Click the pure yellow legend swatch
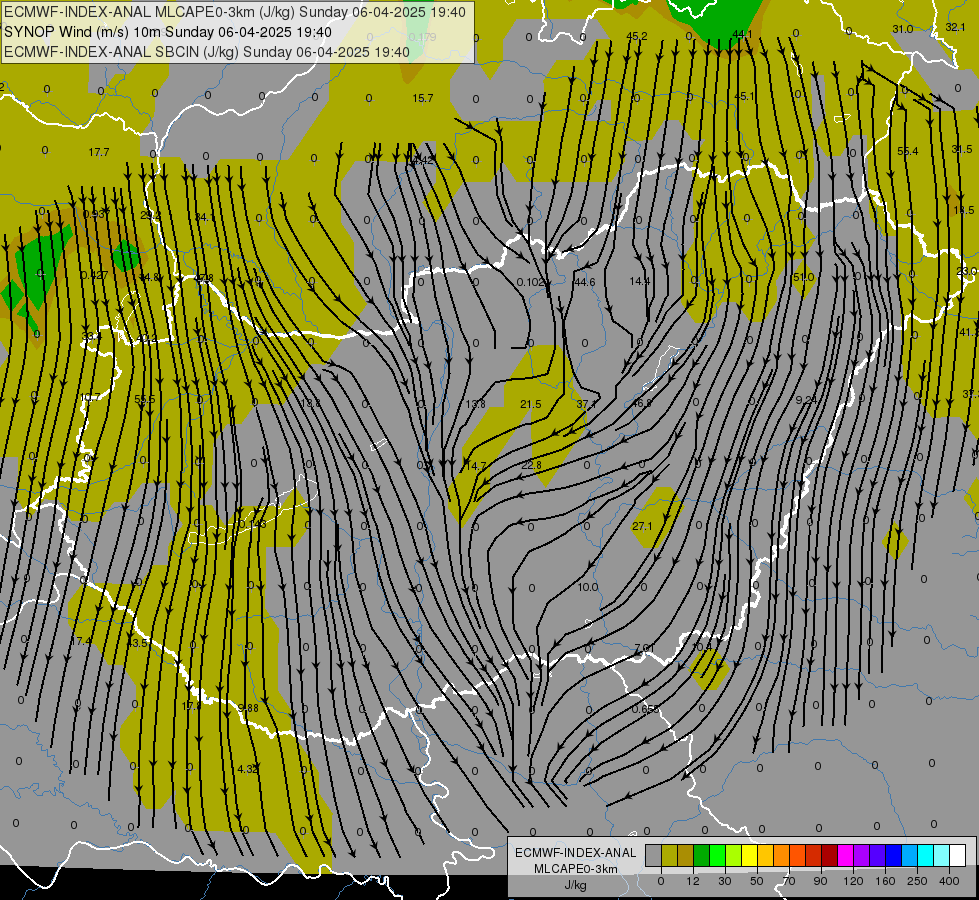 [x=750, y=855]
